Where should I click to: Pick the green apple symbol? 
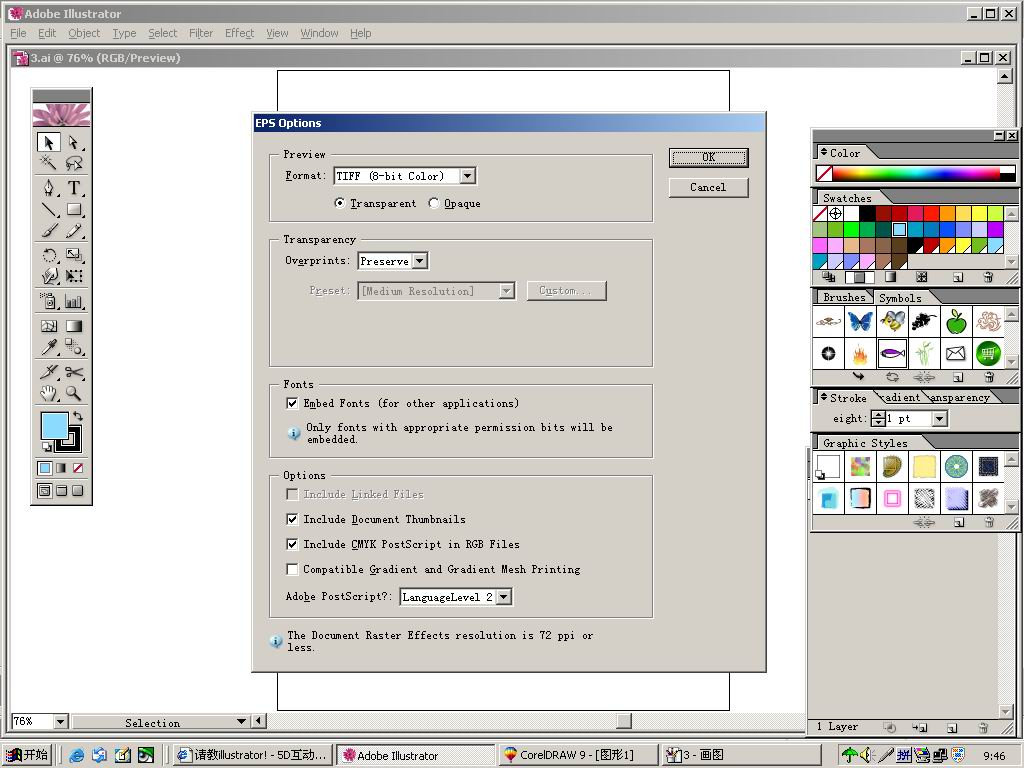click(x=956, y=321)
